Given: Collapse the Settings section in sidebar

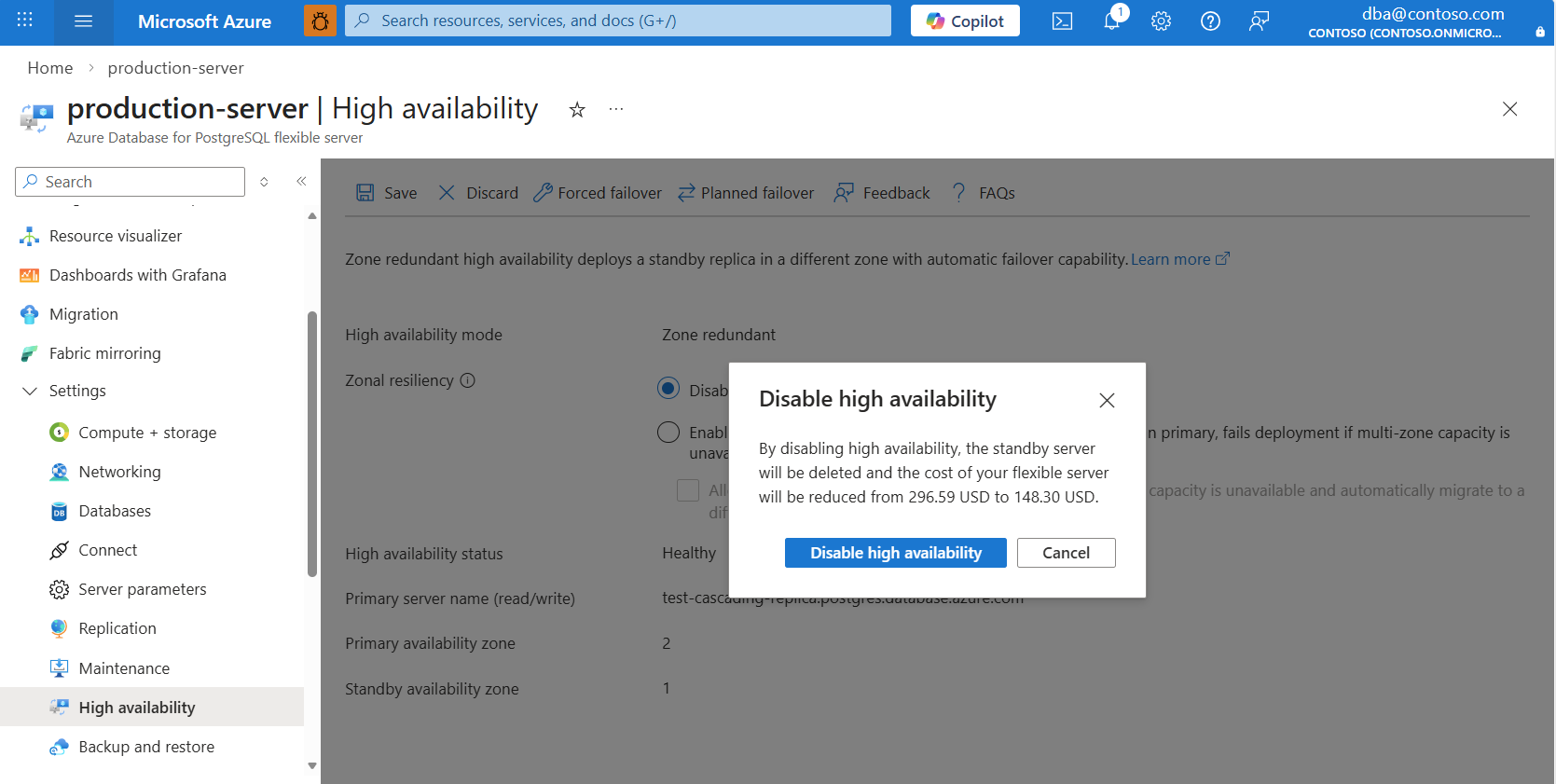Looking at the screenshot, I should [30, 392].
